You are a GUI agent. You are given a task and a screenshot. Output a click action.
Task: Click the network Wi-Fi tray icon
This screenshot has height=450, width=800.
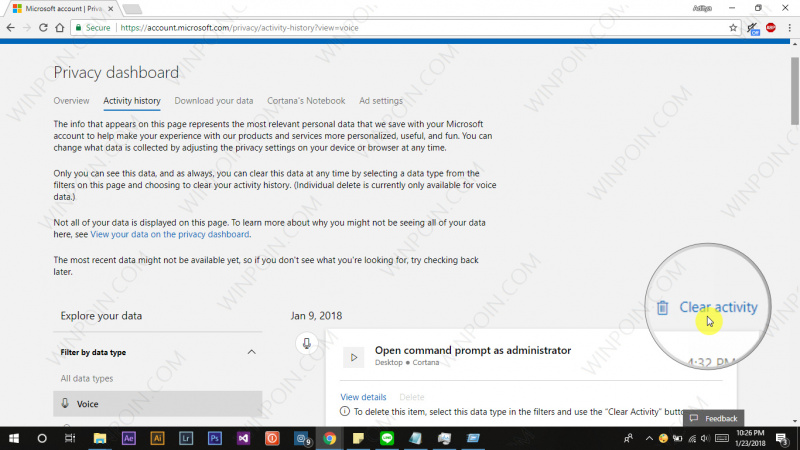pyautogui.click(x=692, y=438)
